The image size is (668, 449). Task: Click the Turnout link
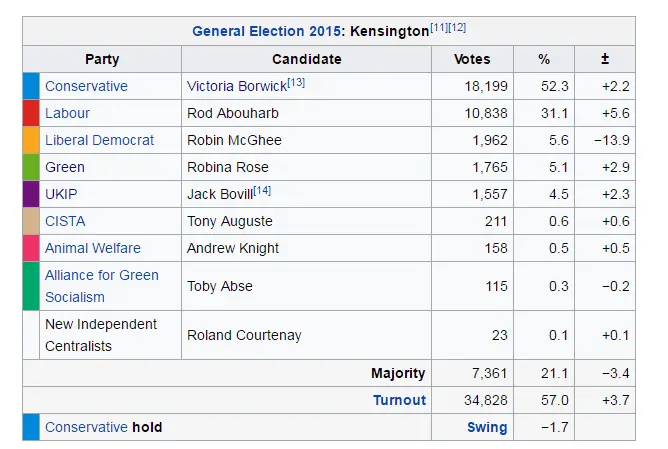point(399,400)
